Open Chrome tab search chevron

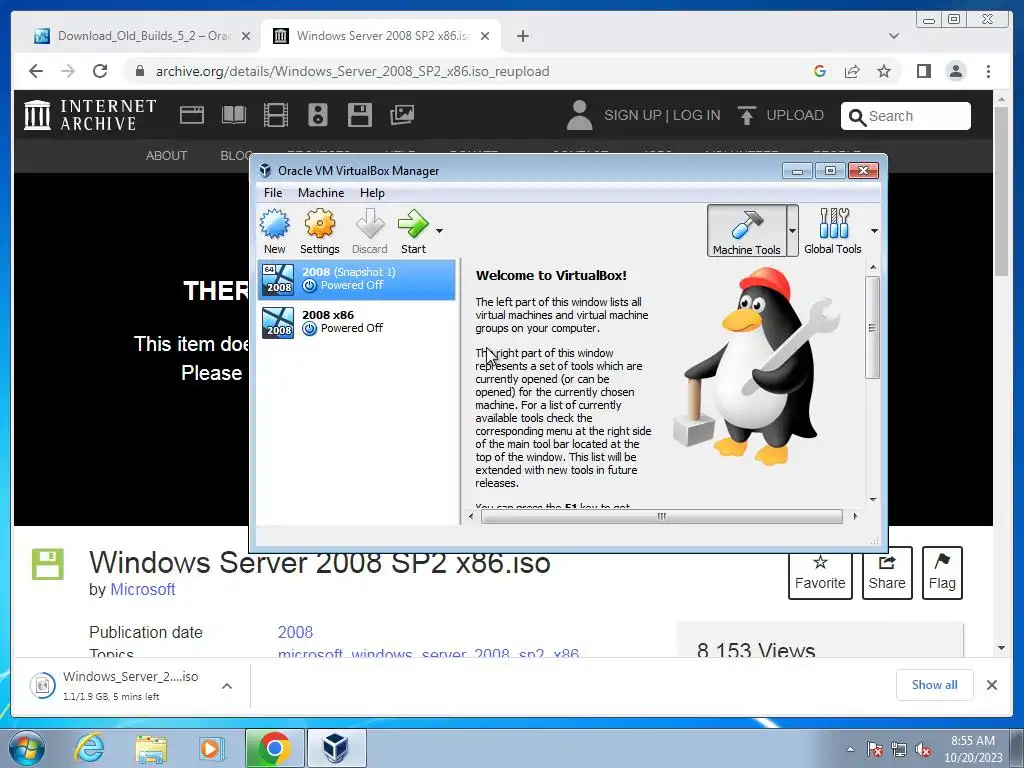894,37
